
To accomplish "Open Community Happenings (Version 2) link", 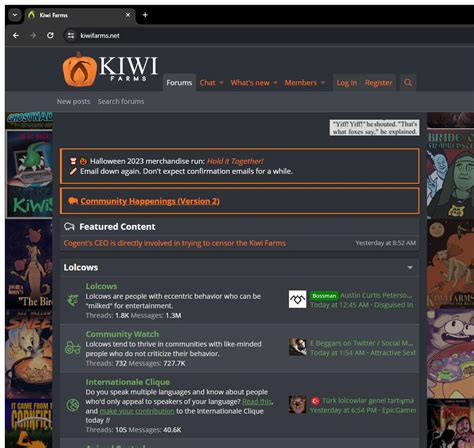I will (x=150, y=201).
